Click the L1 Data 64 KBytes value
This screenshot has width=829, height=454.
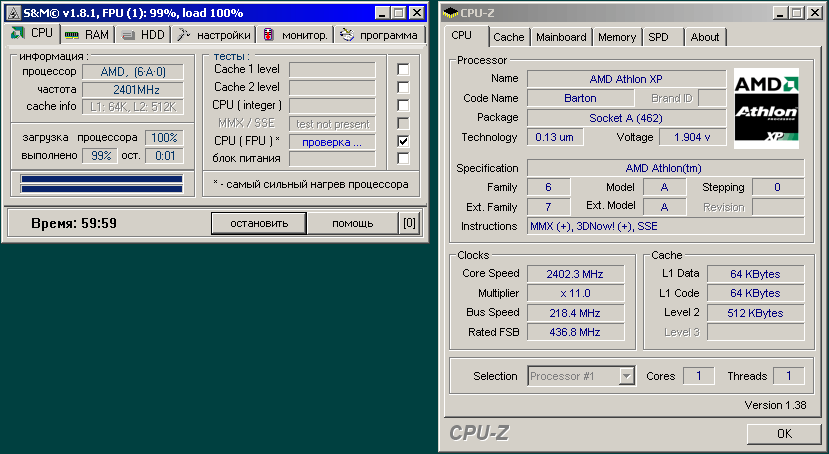tap(756, 274)
